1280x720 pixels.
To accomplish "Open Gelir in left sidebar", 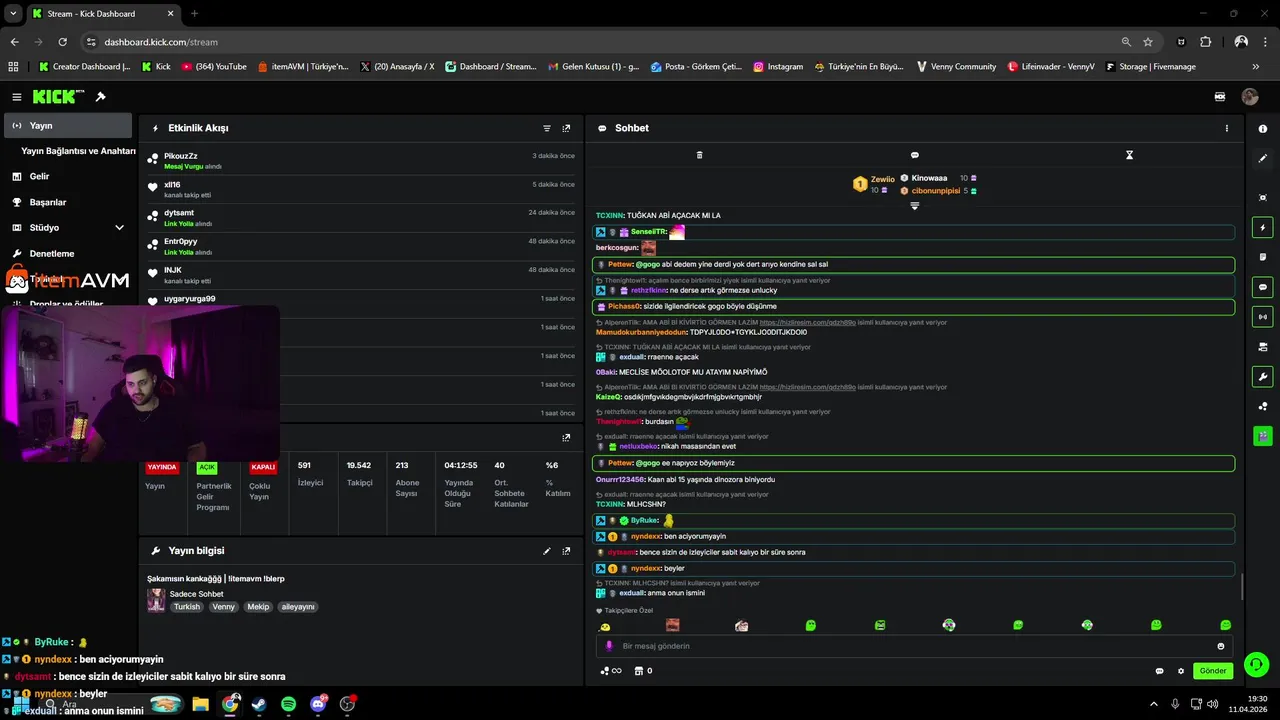I will (68, 176).
